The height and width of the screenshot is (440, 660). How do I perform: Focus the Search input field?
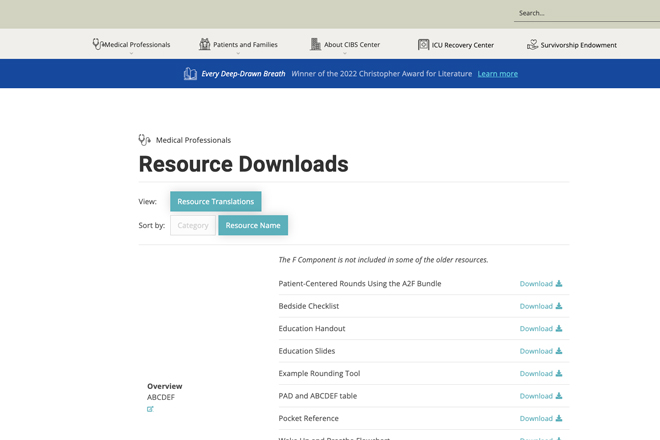(587, 13)
